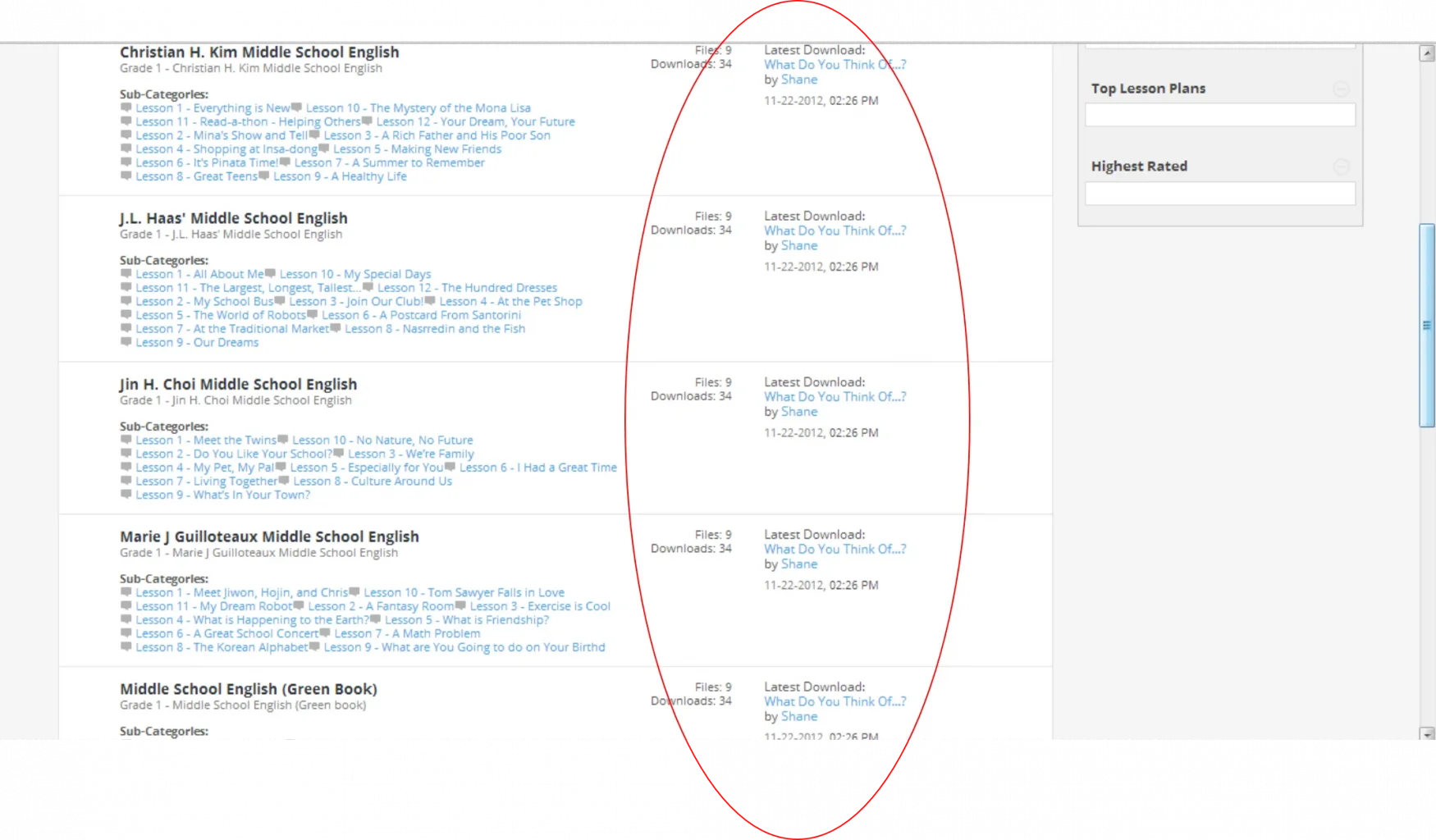
Task: Open the Jin H. Choi Middle School English category
Action: (238, 384)
